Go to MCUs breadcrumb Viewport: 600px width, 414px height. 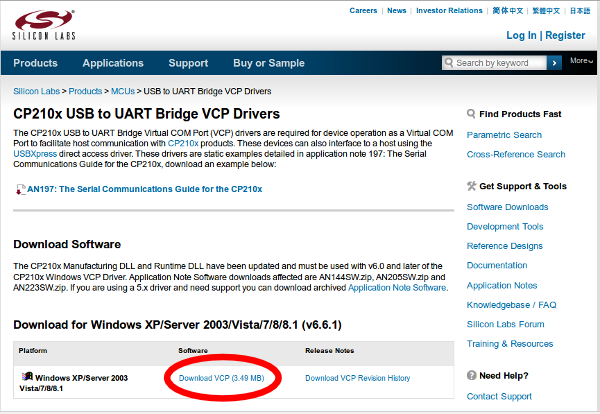(123, 91)
